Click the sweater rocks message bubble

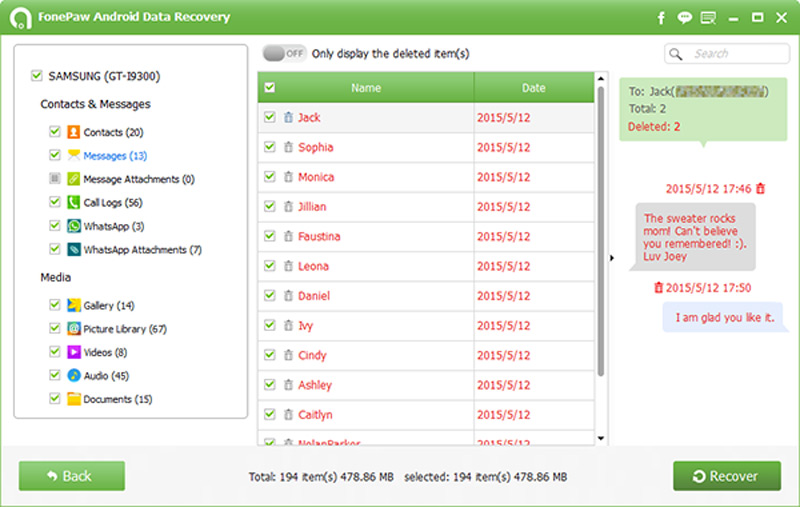pos(694,237)
